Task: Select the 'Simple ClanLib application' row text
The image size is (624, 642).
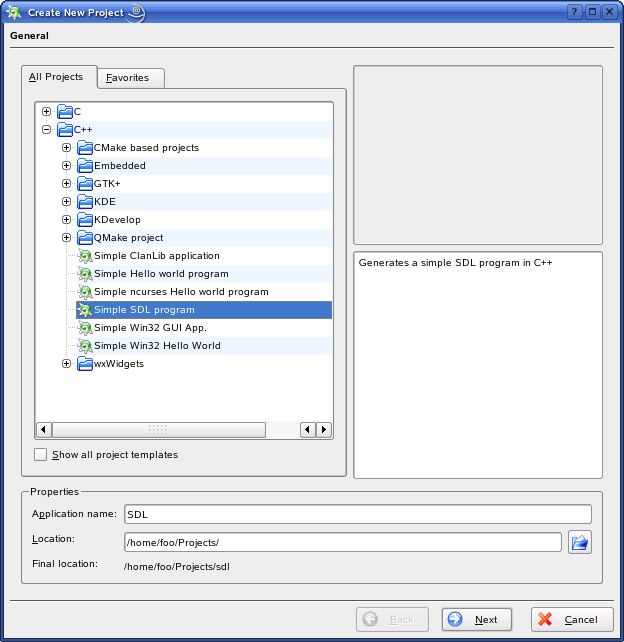Action: 157,256
